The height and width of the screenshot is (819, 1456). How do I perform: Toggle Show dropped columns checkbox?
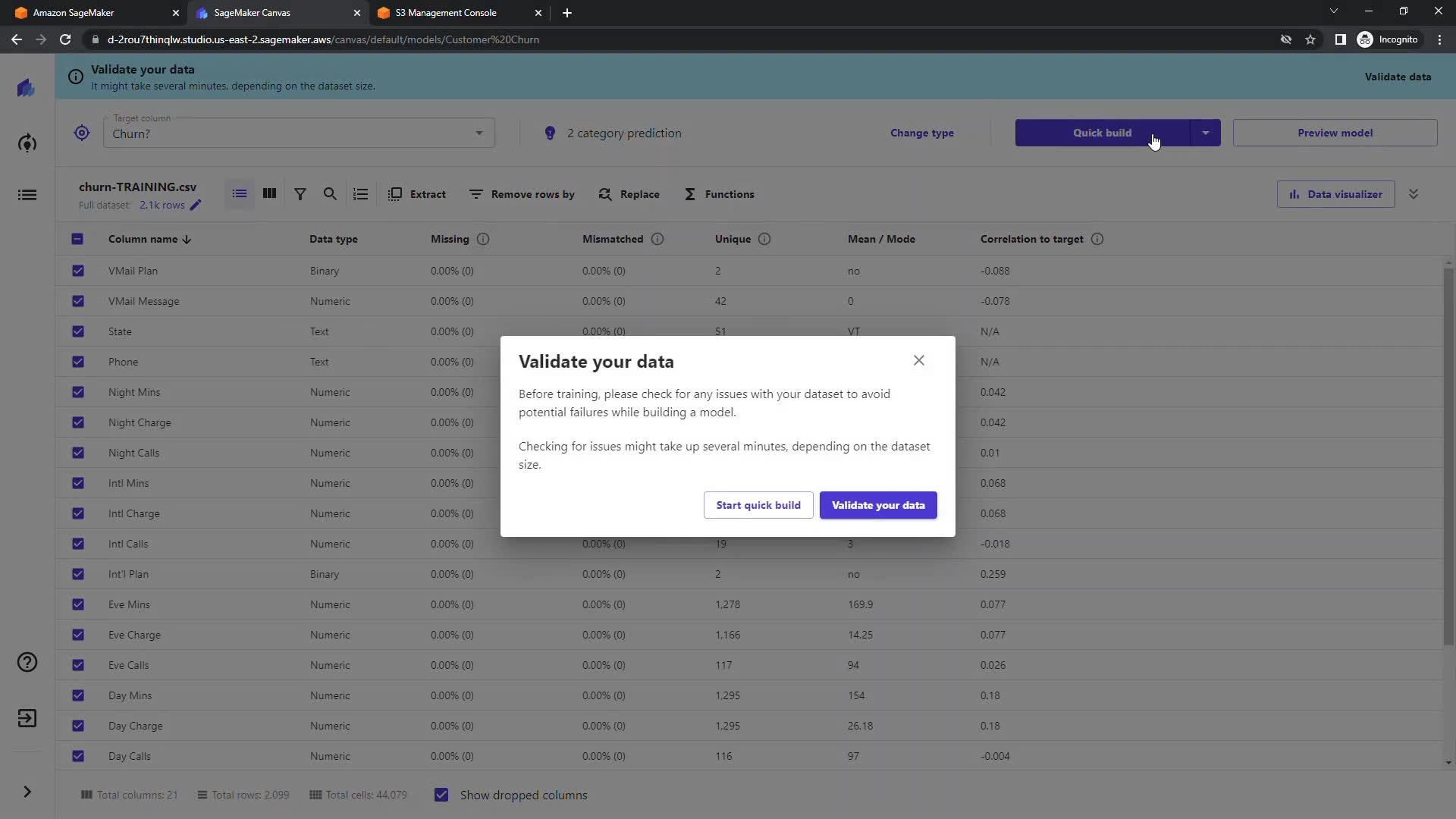coord(441,795)
